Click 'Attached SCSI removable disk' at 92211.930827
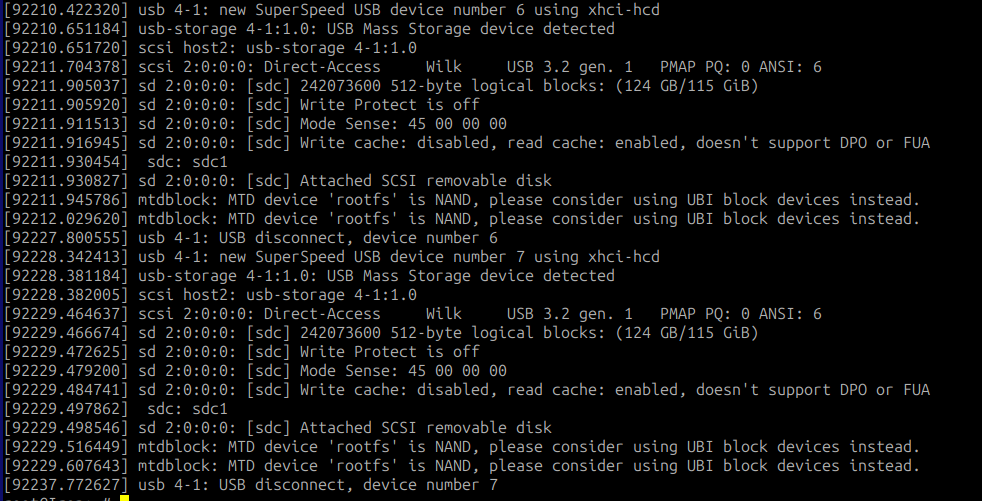The height and width of the screenshot is (501, 982). (x=426, y=181)
